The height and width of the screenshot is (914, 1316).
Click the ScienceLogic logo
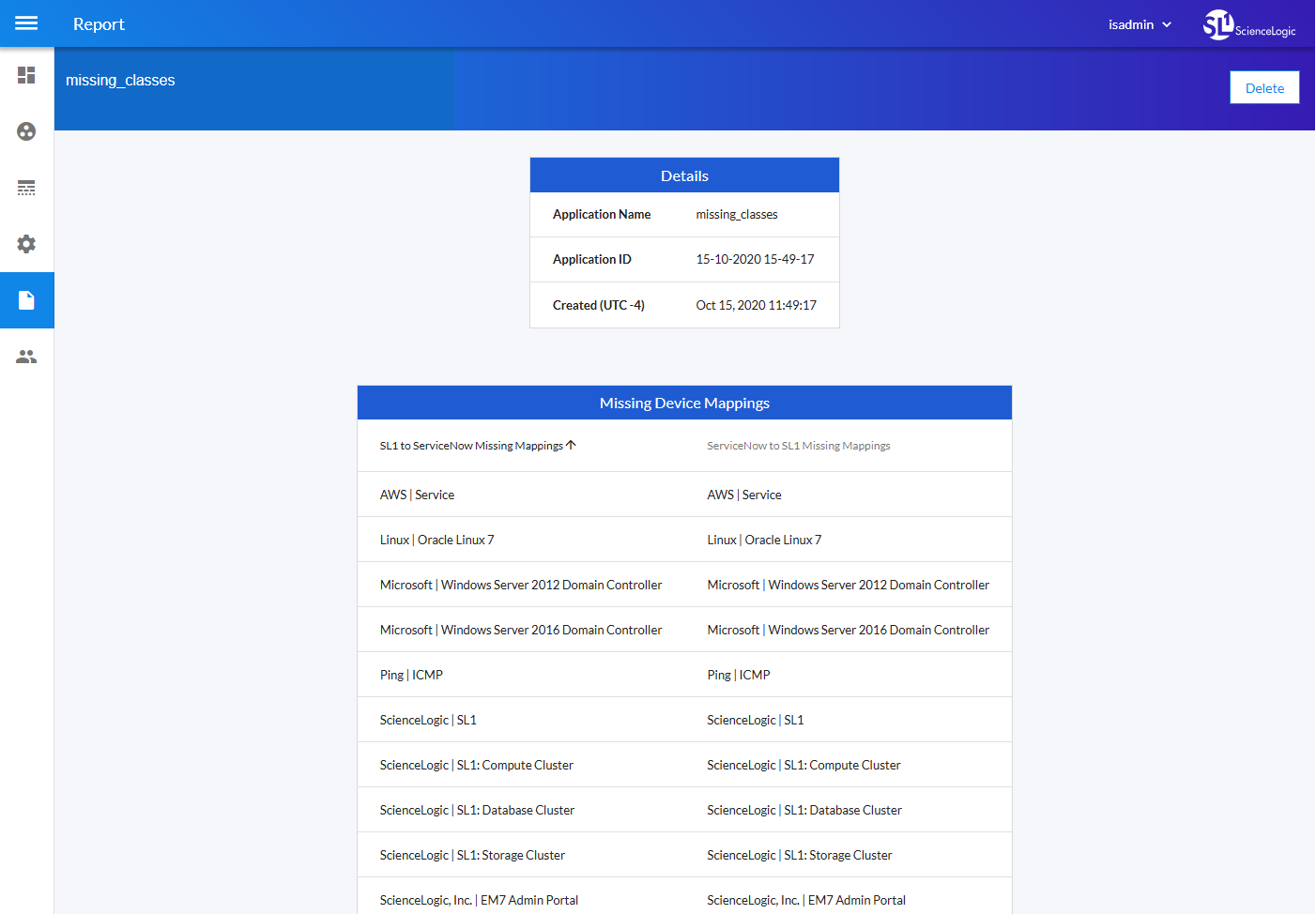pos(1249,25)
